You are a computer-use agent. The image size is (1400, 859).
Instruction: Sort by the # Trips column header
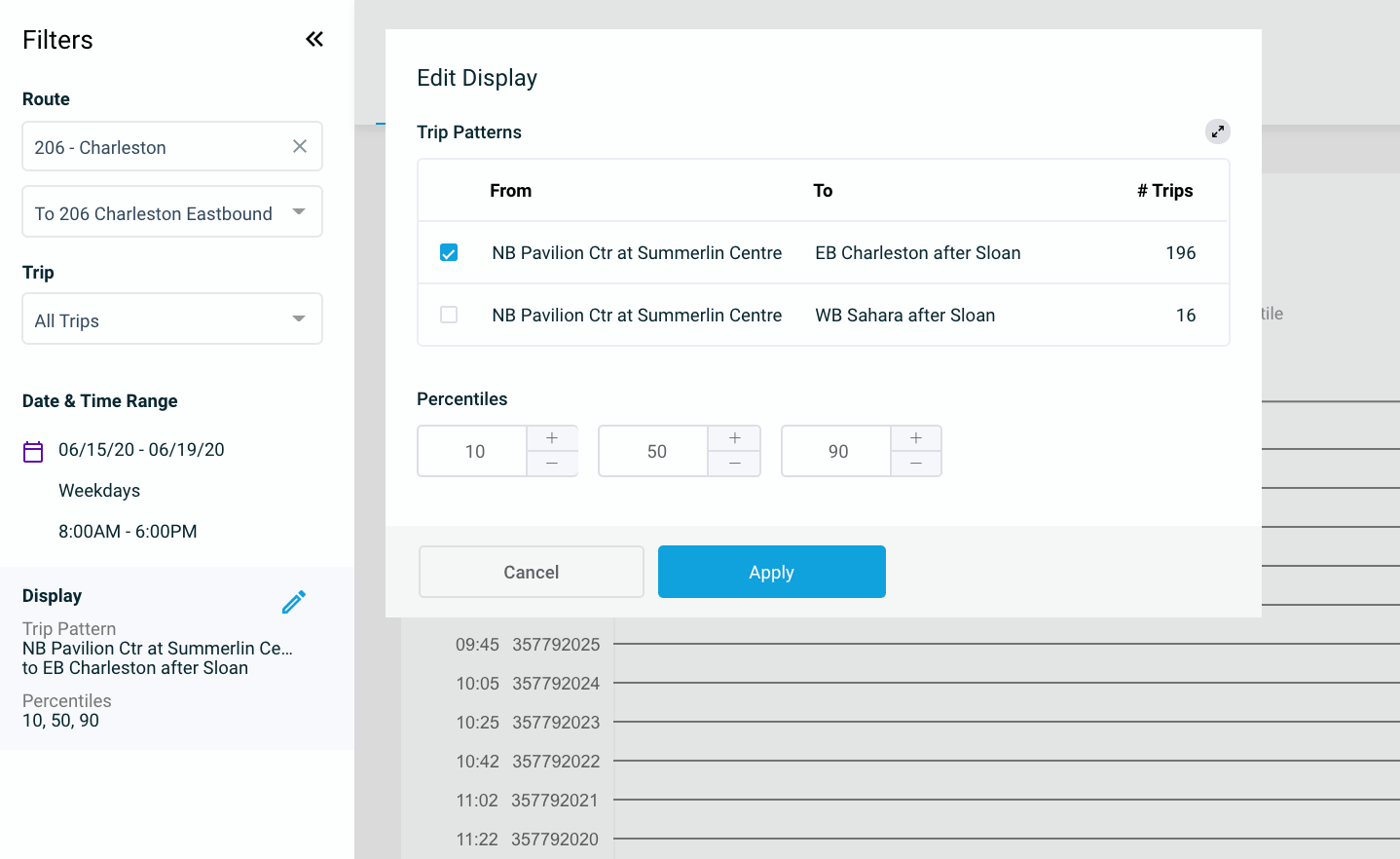tap(1164, 191)
